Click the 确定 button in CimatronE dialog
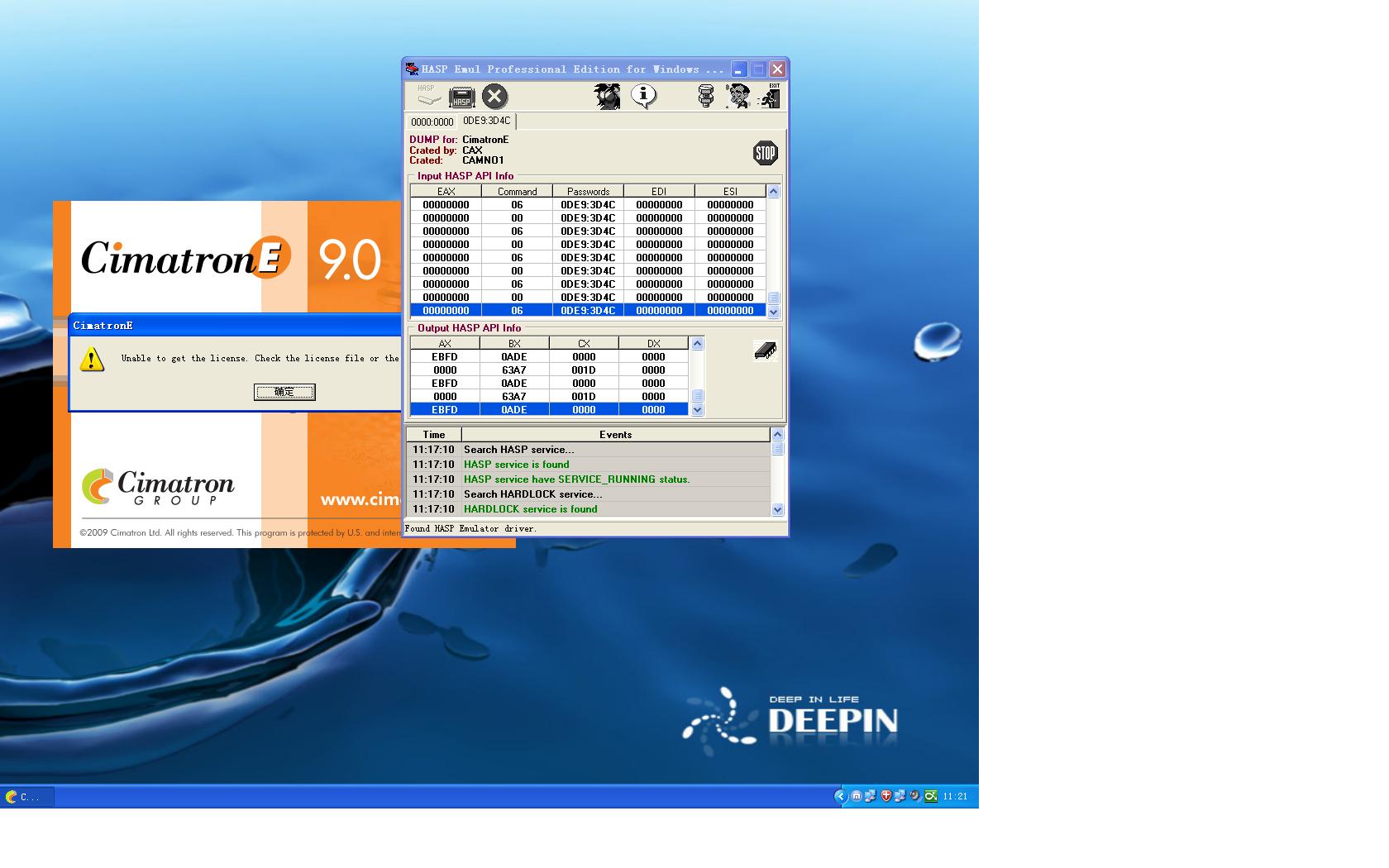 pyautogui.click(x=284, y=392)
